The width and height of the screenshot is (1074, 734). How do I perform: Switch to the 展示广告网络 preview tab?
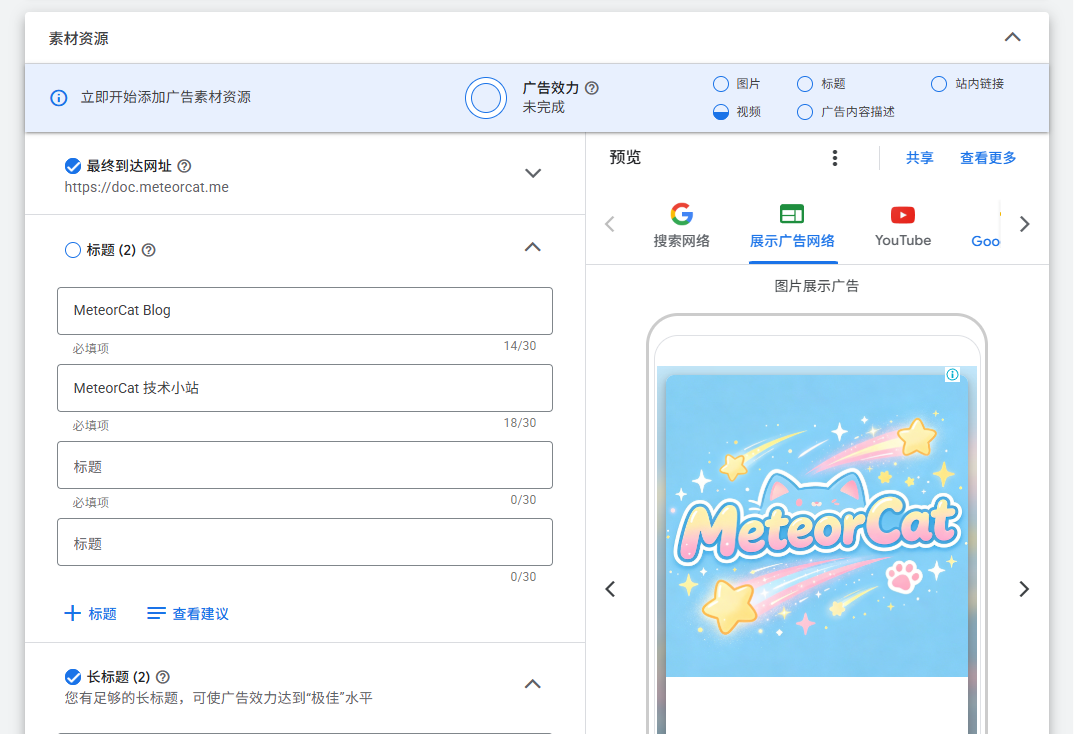[792, 227]
